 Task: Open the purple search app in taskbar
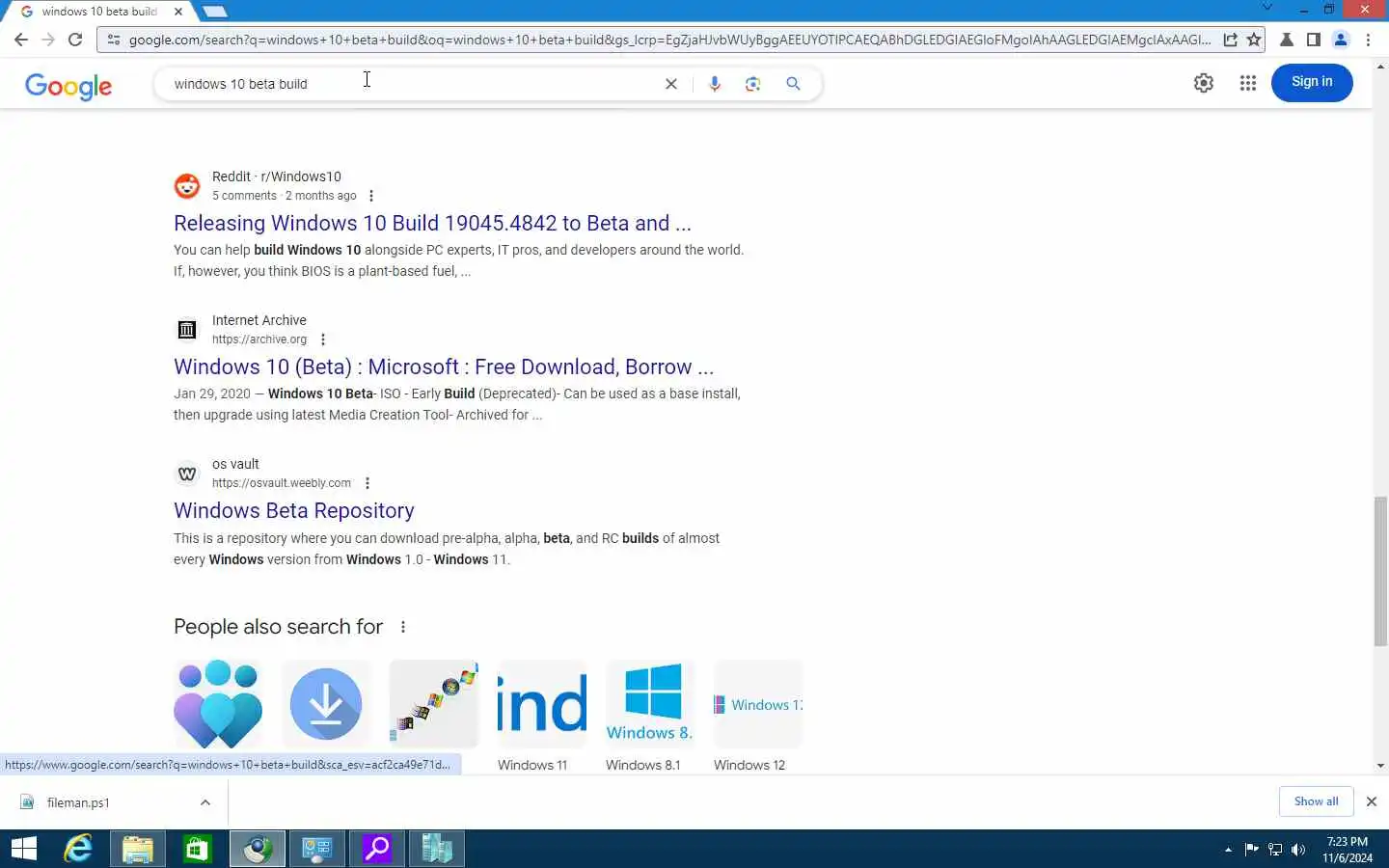tap(377, 849)
